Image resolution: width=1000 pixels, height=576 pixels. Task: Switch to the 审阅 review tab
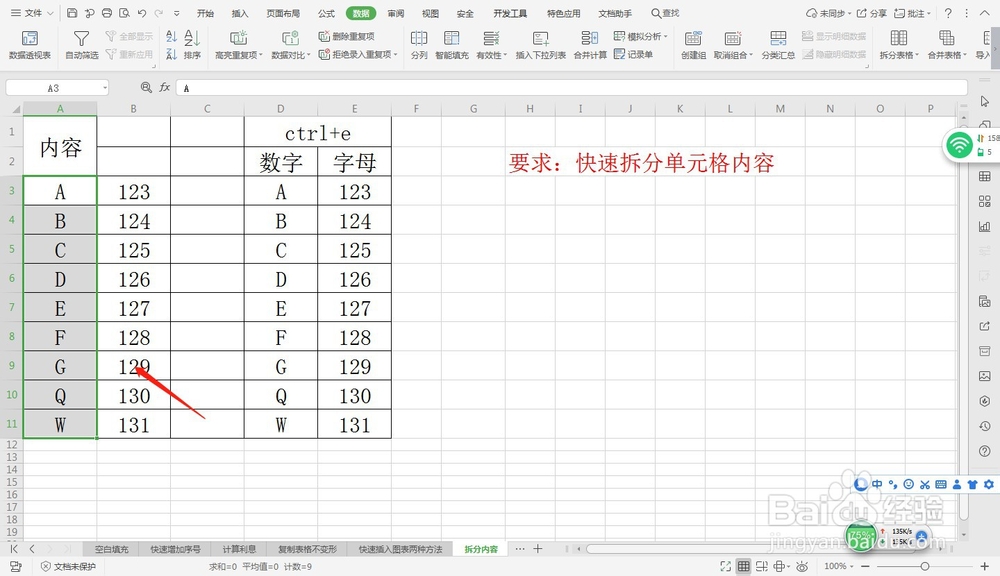point(395,13)
